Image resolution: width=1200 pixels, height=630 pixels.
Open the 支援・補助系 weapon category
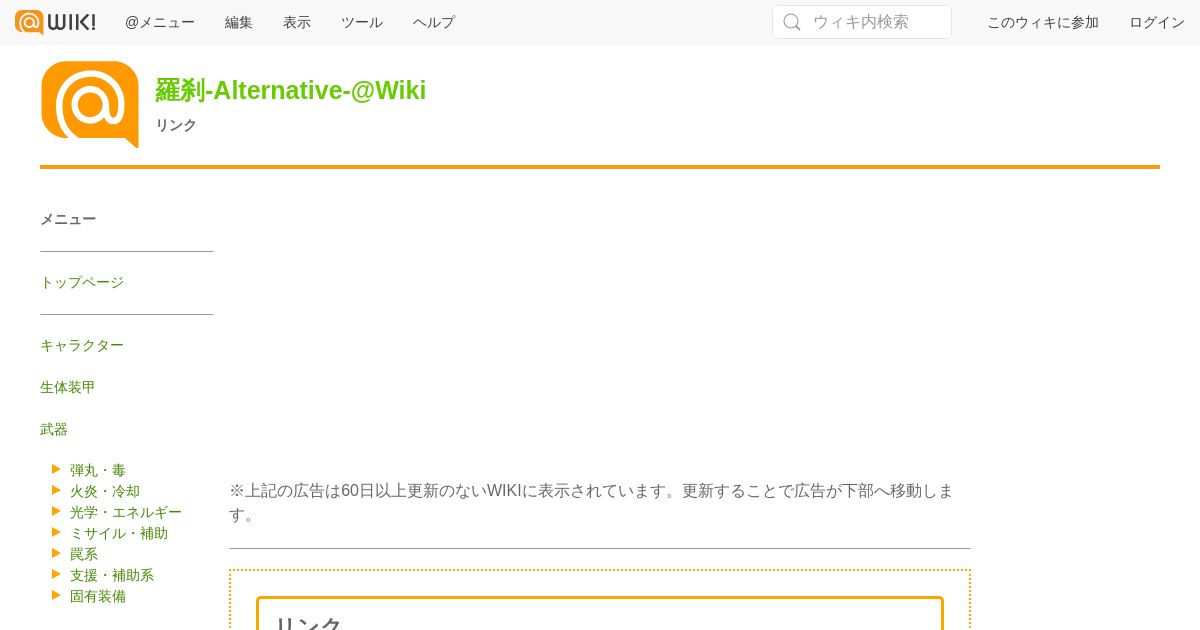point(112,575)
